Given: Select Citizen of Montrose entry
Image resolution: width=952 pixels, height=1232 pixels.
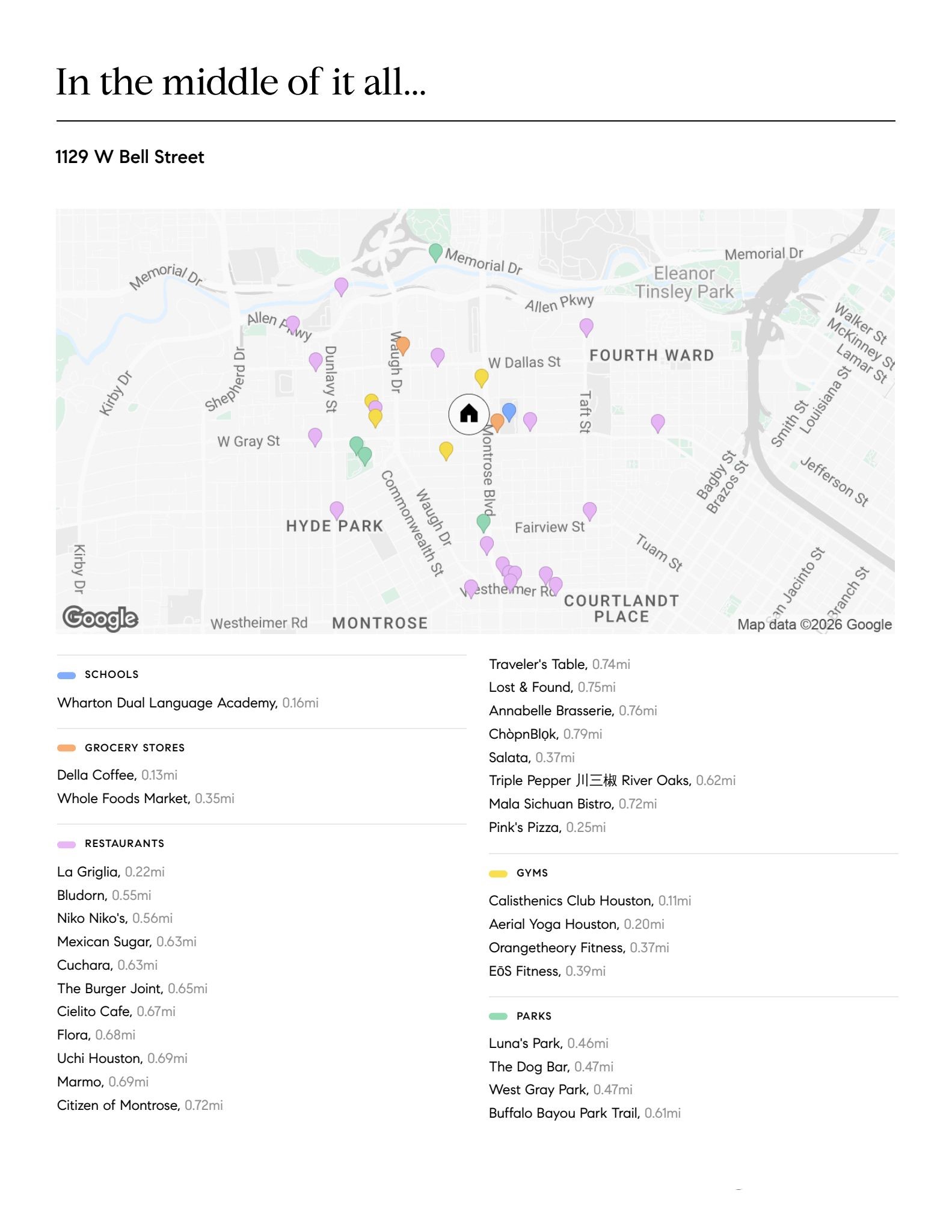Looking at the screenshot, I should pyautogui.click(x=140, y=1105).
